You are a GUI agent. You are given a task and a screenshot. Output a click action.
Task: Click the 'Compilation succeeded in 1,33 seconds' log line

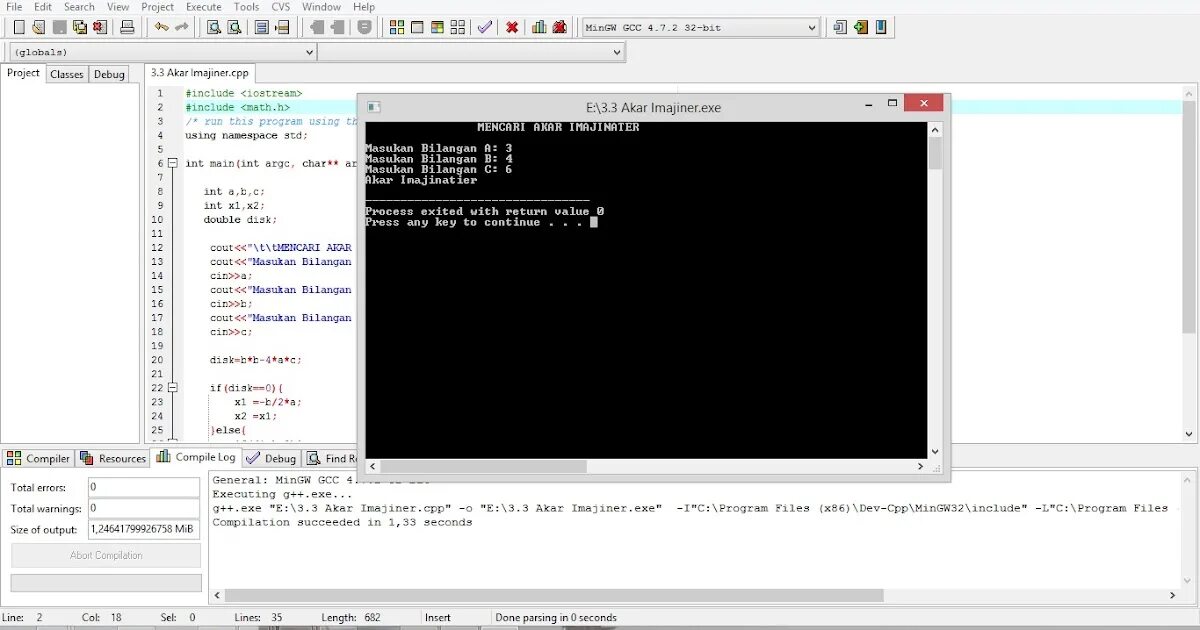pyautogui.click(x=342, y=522)
